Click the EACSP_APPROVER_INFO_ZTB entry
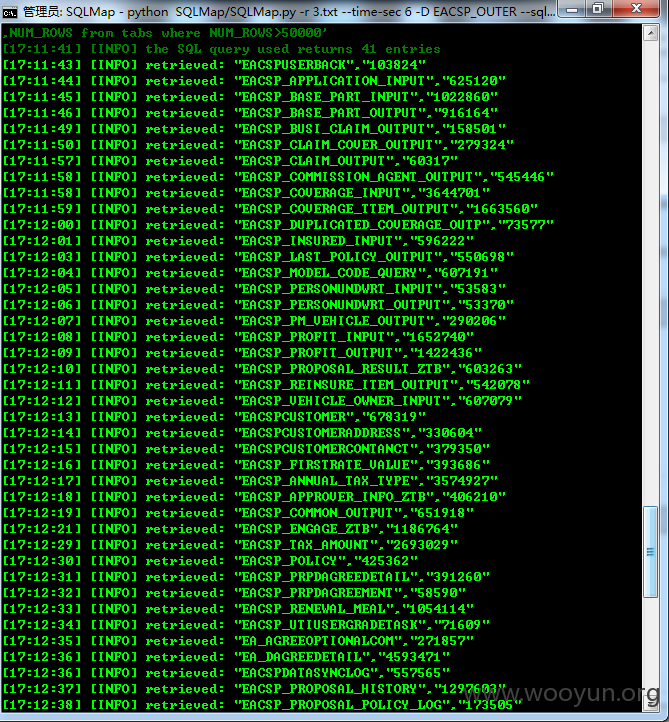This screenshot has height=722, width=669. 254,497
